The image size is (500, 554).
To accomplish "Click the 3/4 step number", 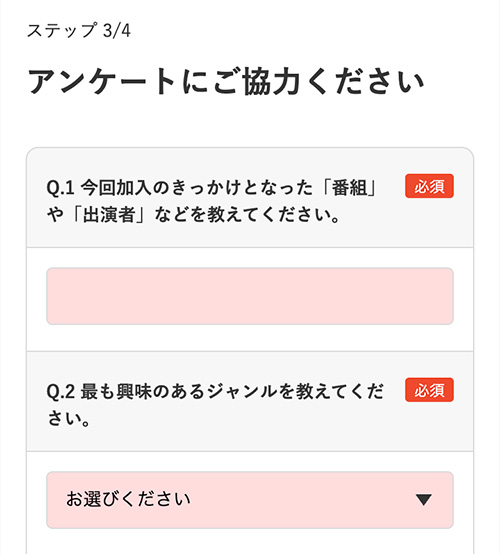I will (x=117, y=31).
